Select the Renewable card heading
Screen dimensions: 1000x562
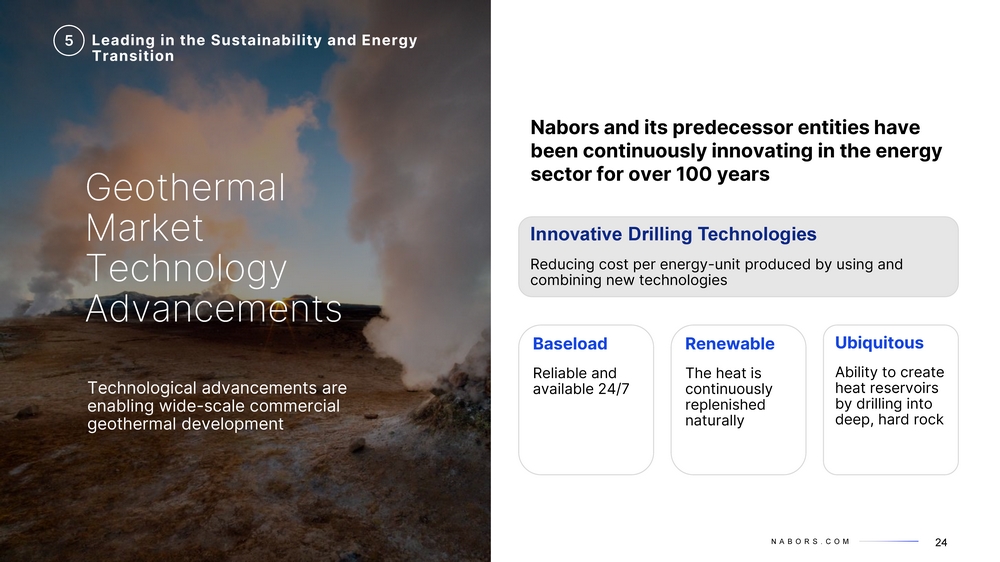730,344
